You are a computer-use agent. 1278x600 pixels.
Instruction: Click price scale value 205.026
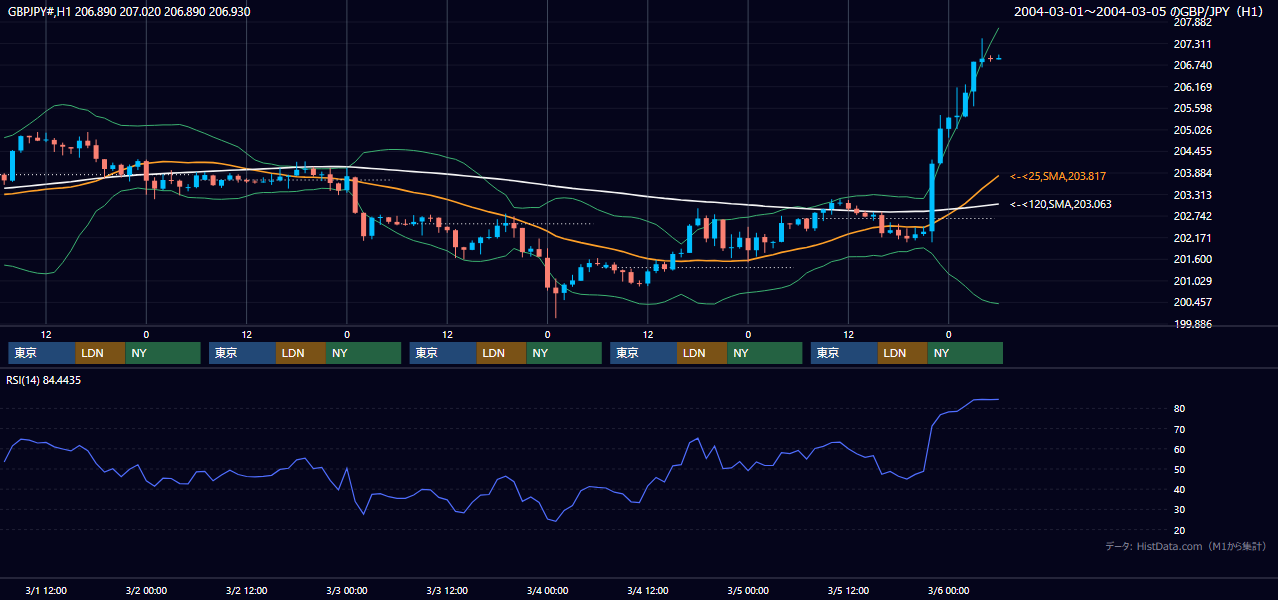coord(1192,130)
